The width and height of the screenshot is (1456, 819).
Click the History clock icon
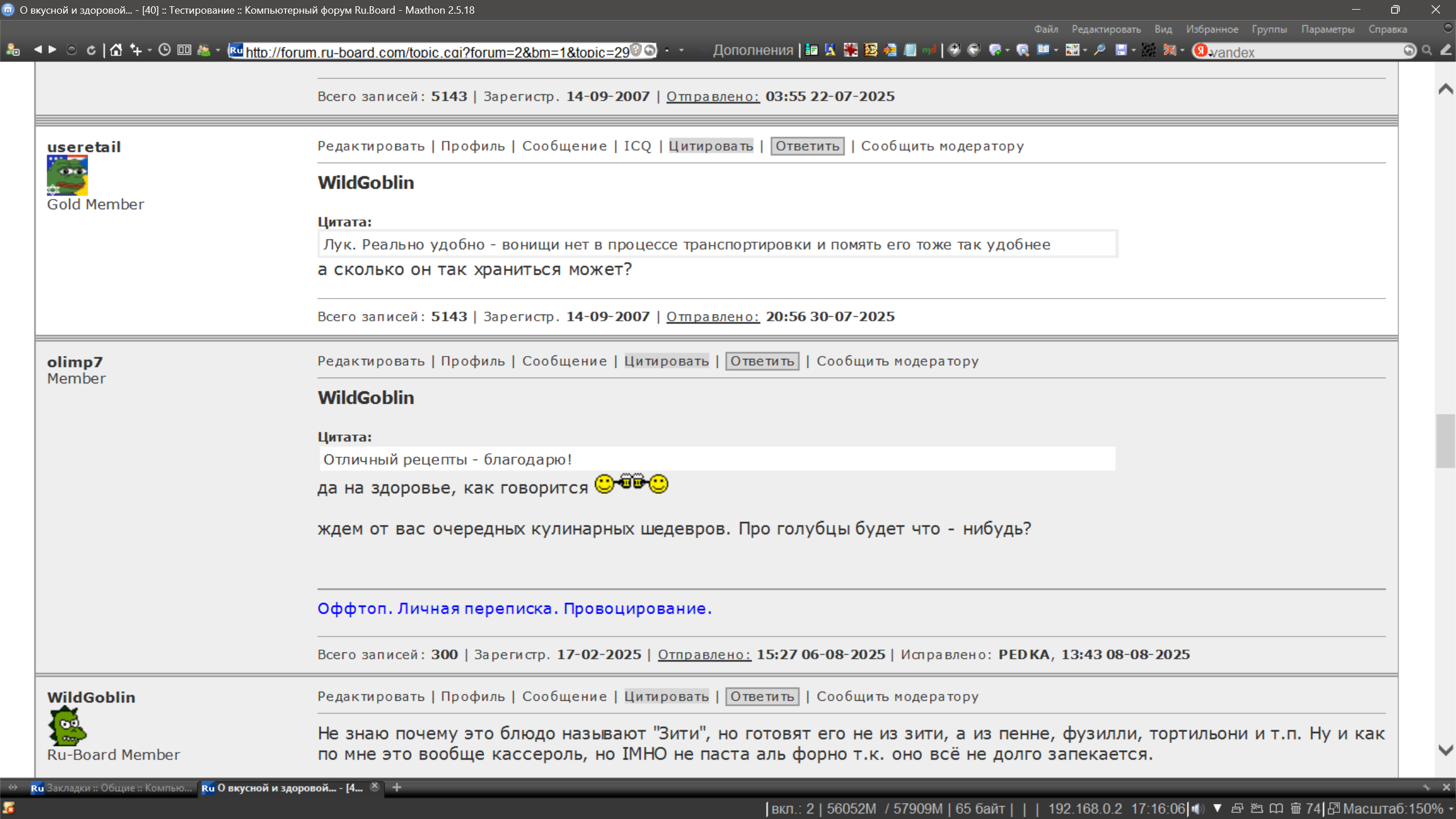click(164, 51)
